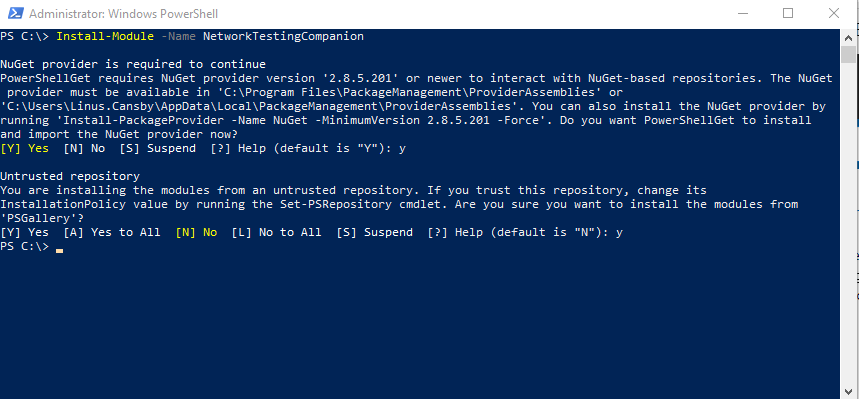This screenshot has height=399, width=859.
Task: Click the [A] Yes to All option
Action: pyautogui.click(x=112, y=232)
